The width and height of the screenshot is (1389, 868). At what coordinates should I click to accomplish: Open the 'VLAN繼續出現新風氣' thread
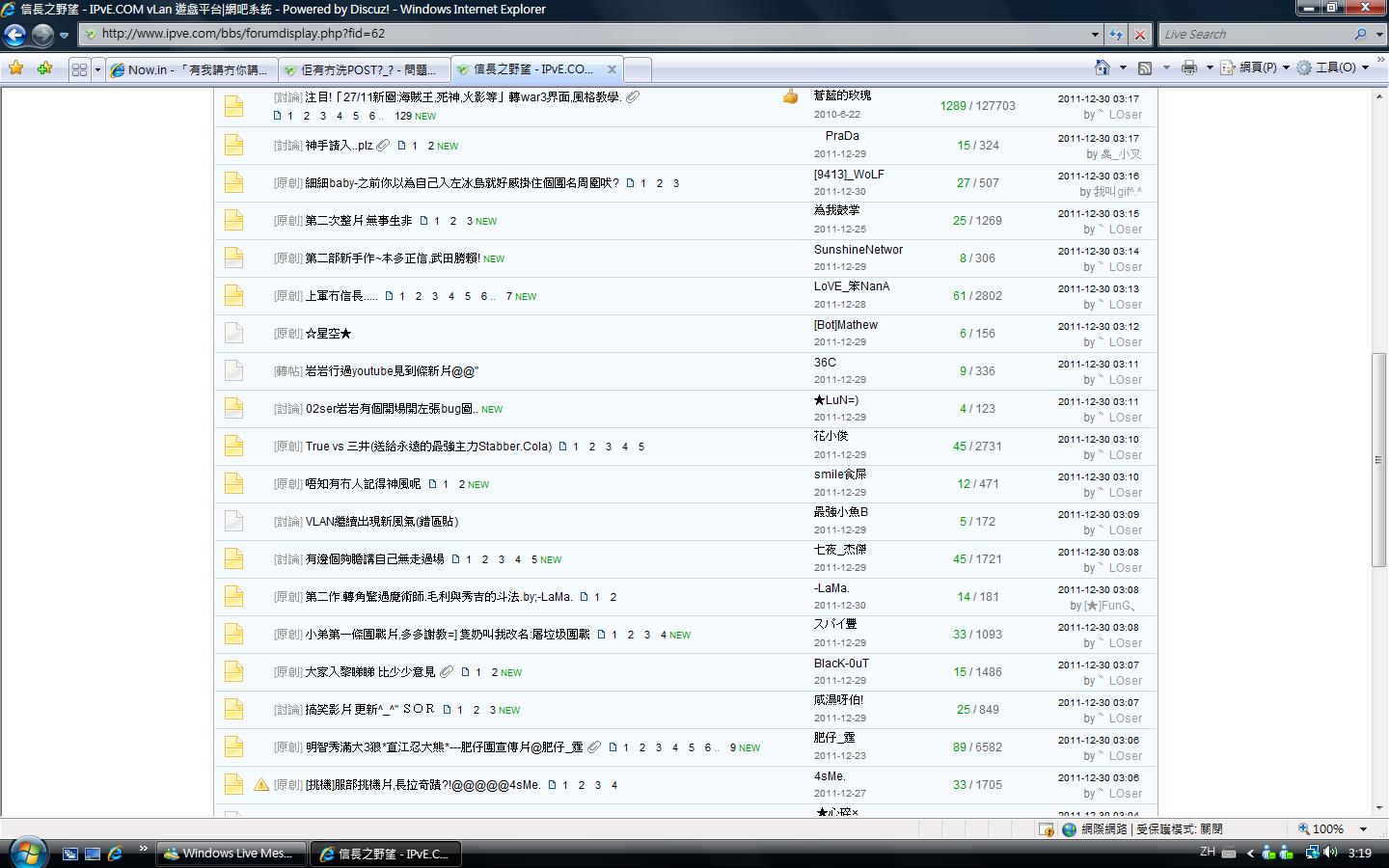coord(382,522)
